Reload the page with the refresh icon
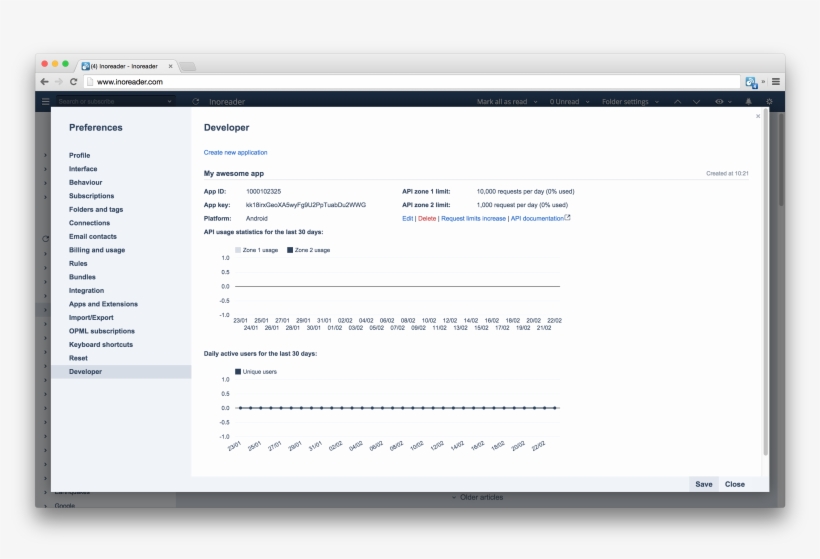 [73, 82]
